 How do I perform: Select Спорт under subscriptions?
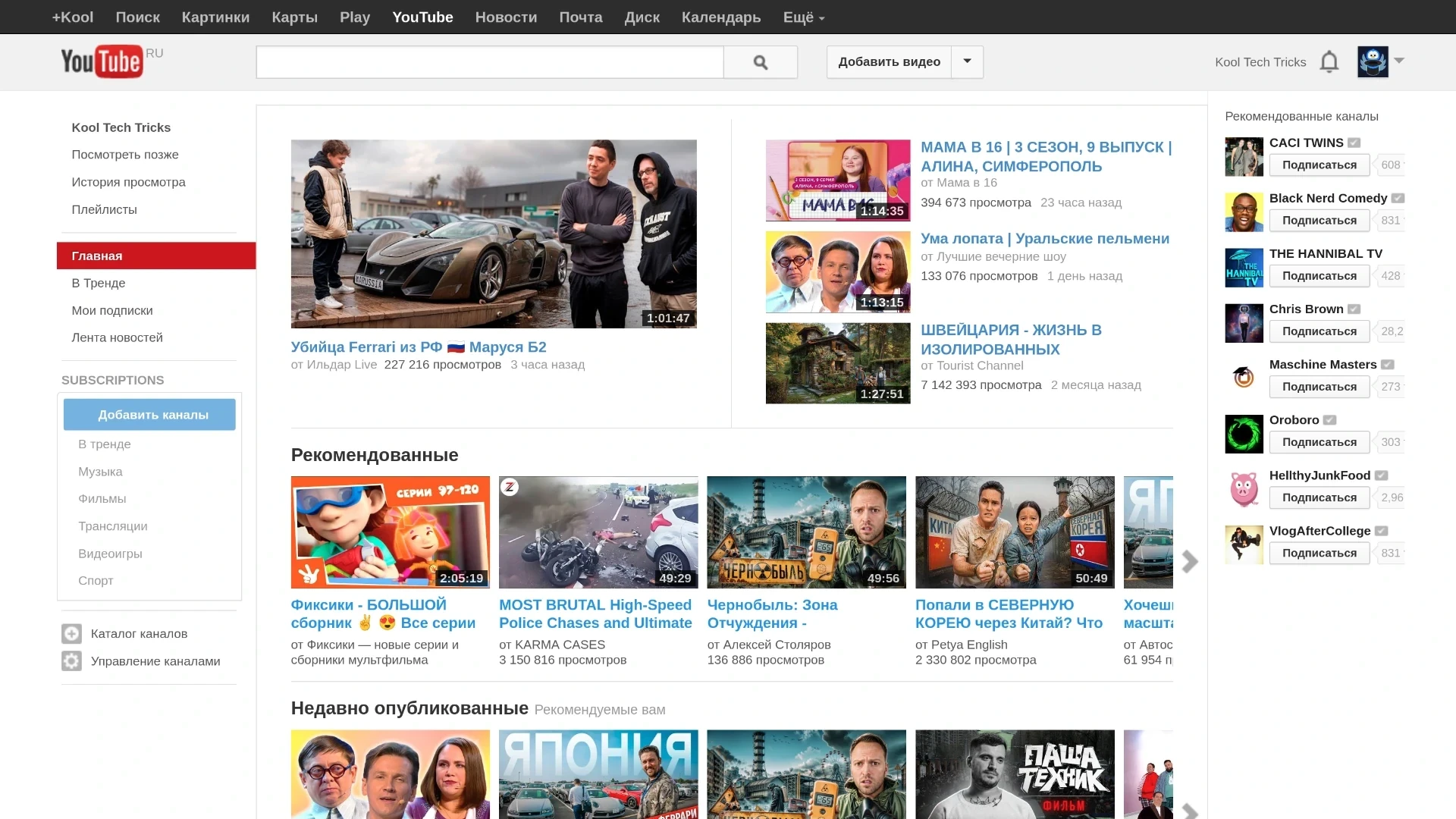click(x=96, y=580)
